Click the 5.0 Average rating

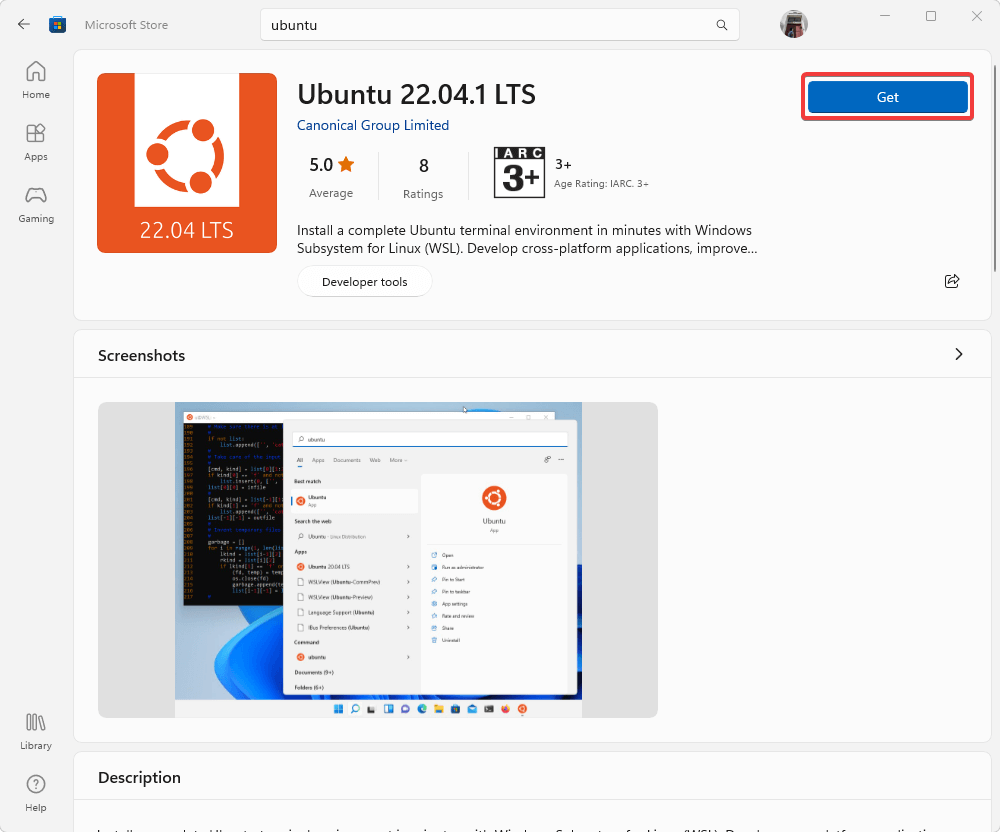[x=331, y=177]
